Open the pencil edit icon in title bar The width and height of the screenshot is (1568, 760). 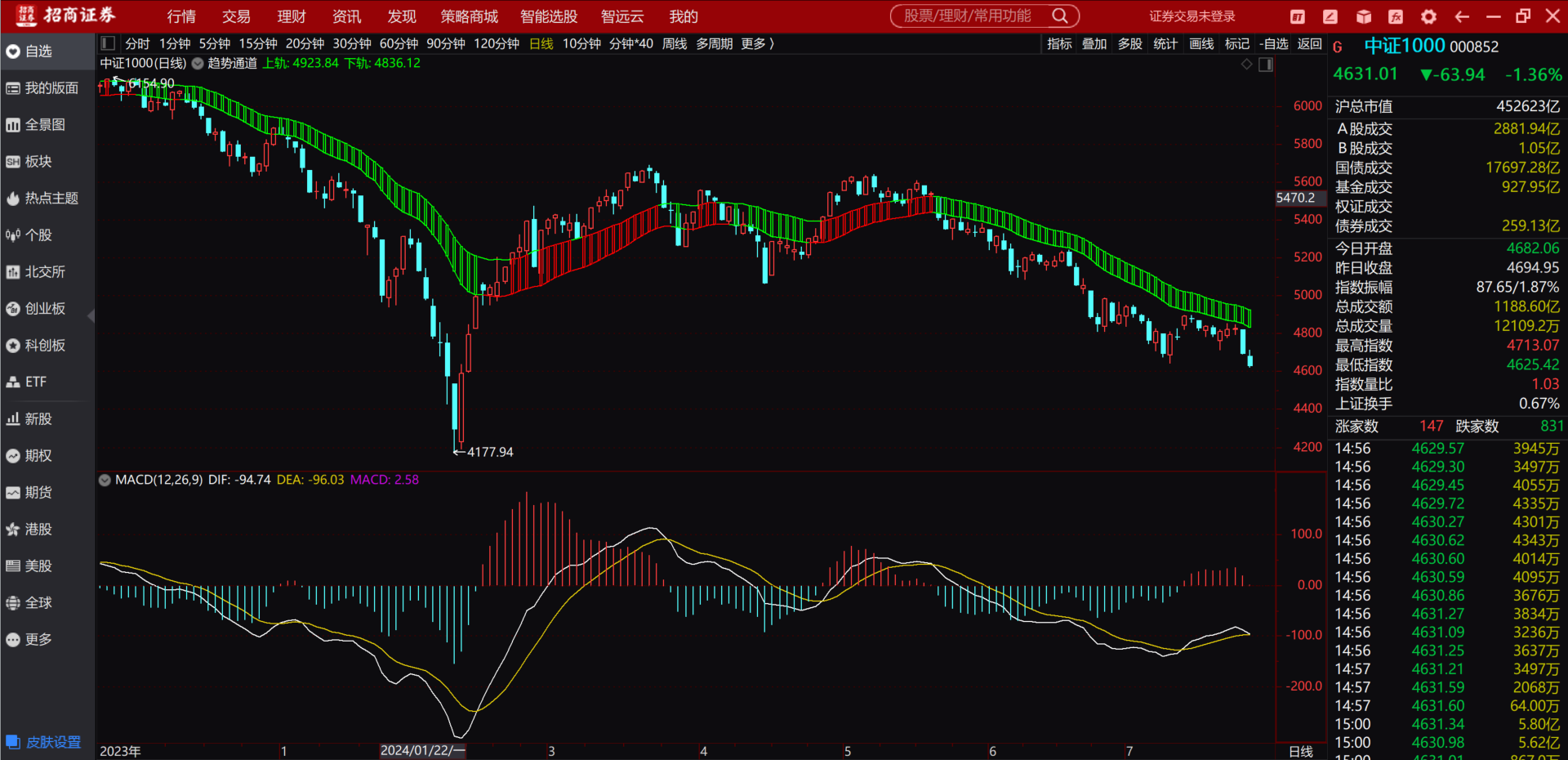(1330, 16)
